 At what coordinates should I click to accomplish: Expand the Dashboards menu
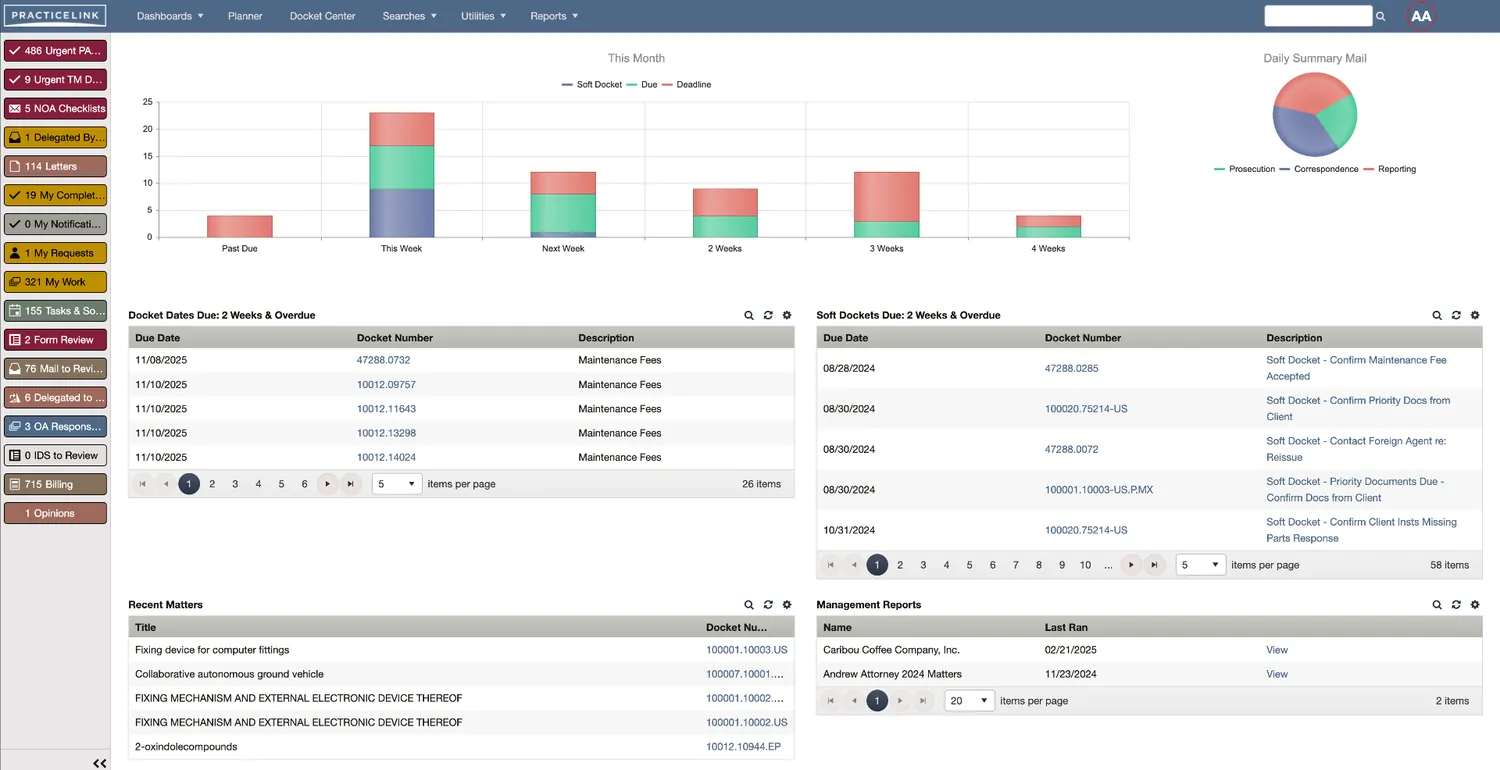(x=169, y=16)
